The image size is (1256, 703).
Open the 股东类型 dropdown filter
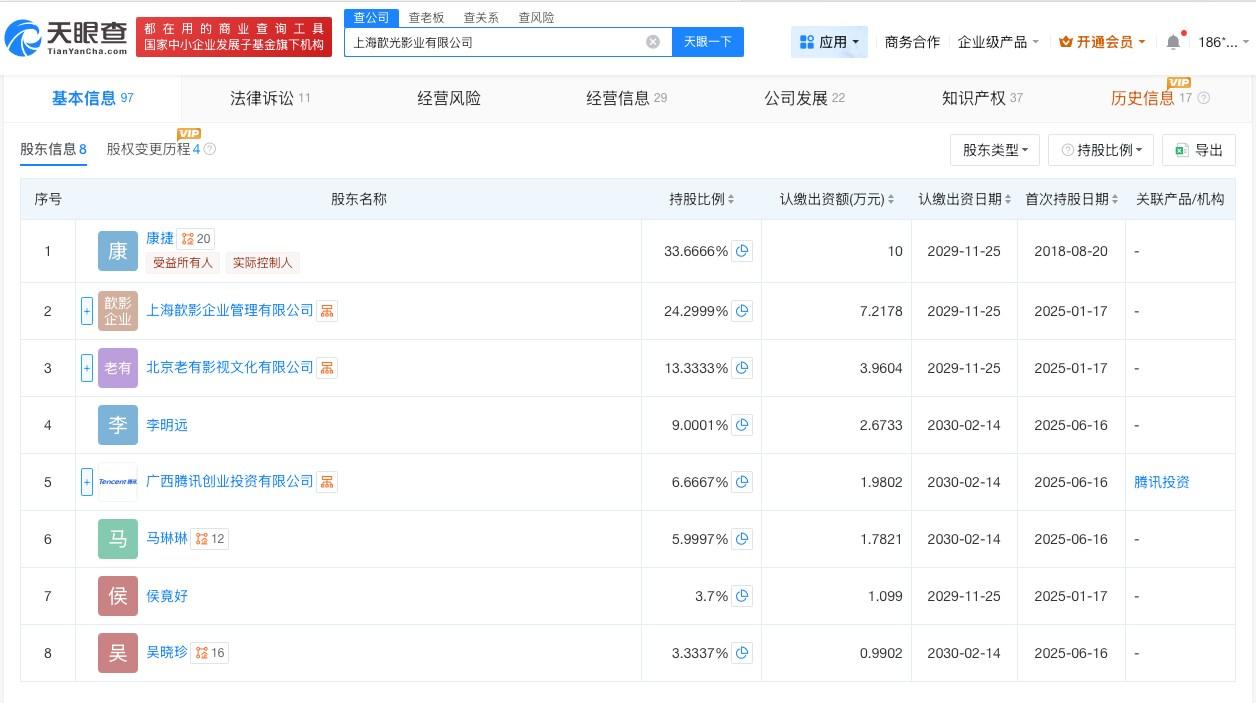pyautogui.click(x=995, y=150)
